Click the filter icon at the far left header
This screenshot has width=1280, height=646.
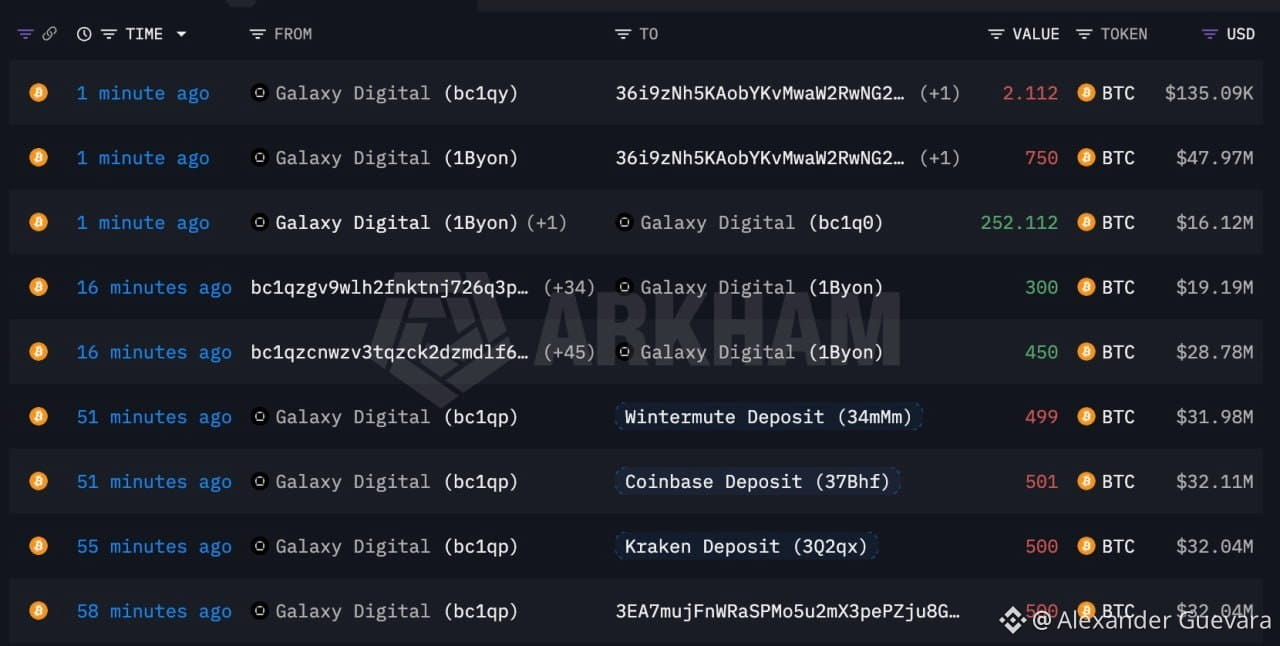coord(26,34)
